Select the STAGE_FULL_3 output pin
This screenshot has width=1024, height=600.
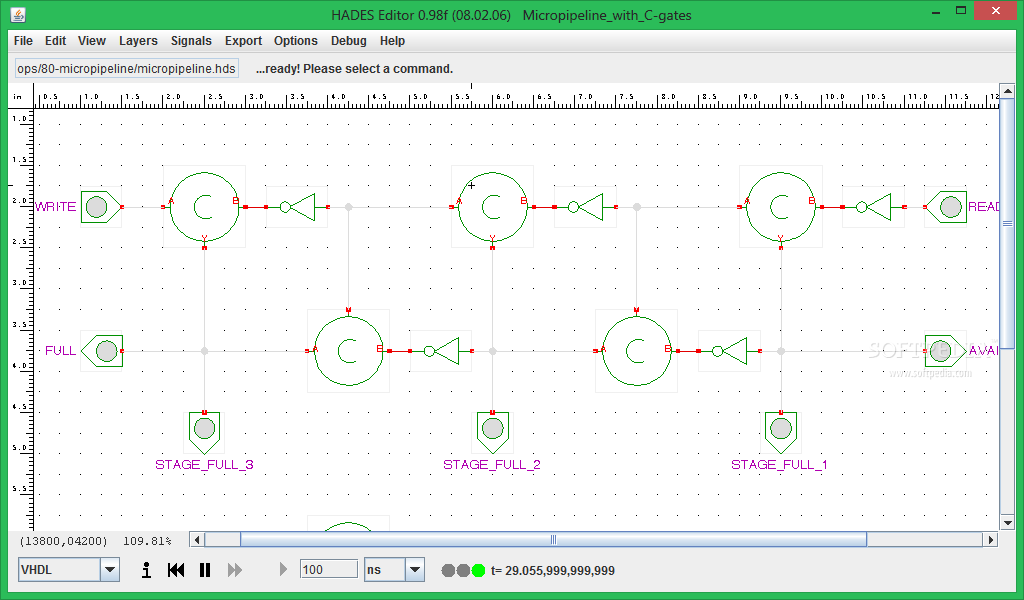click(x=204, y=433)
